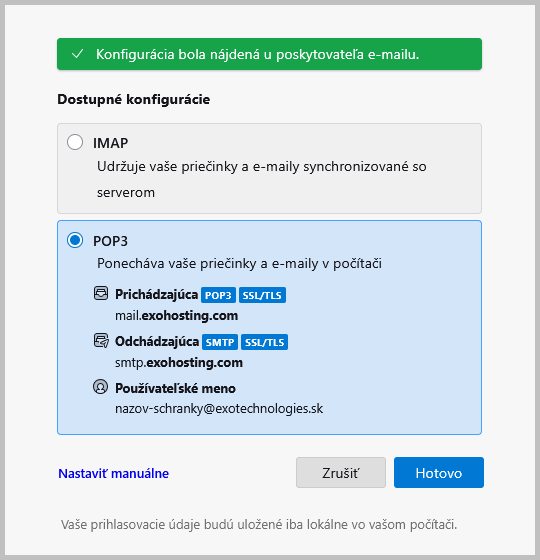Click the outgoing mail send icon
This screenshot has width=540, height=560.
click(101, 341)
